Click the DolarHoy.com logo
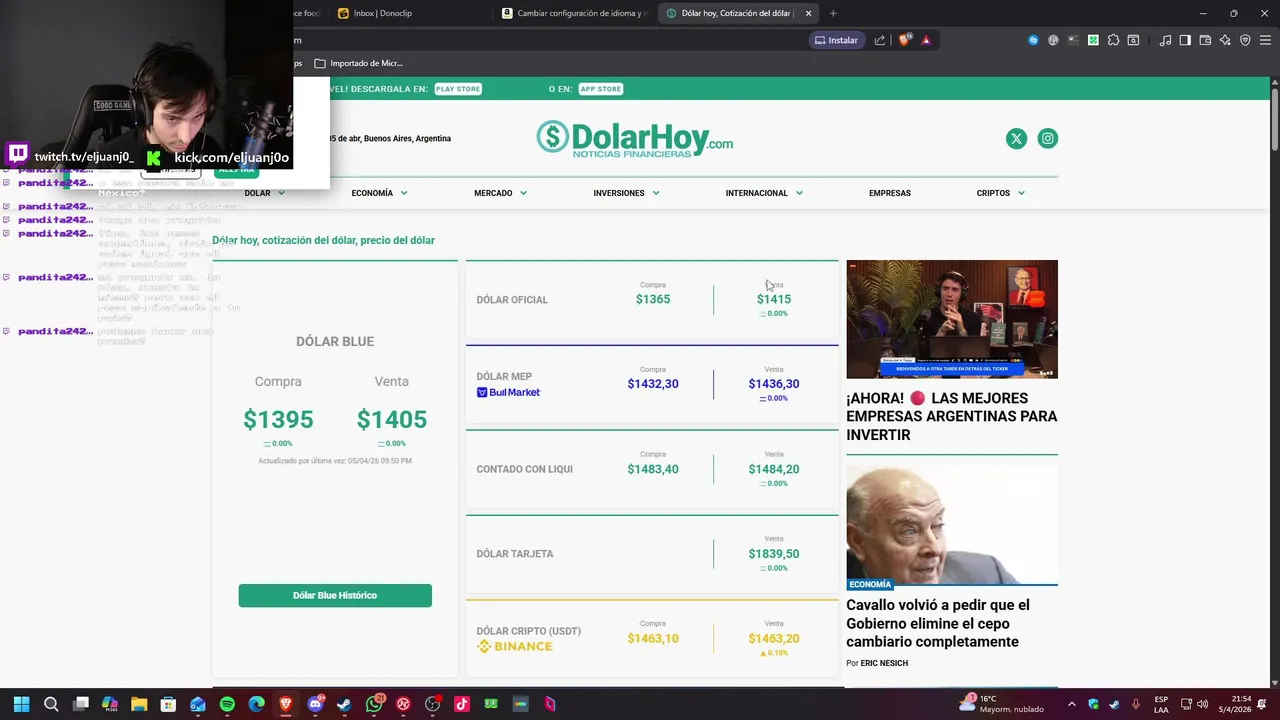Screen dimensions: 1280x720 (634, 139)
